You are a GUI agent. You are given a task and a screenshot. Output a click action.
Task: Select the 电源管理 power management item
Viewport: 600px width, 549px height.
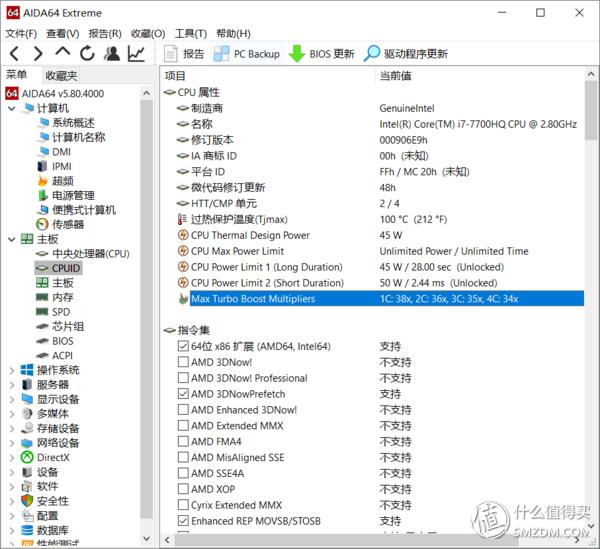66,195
